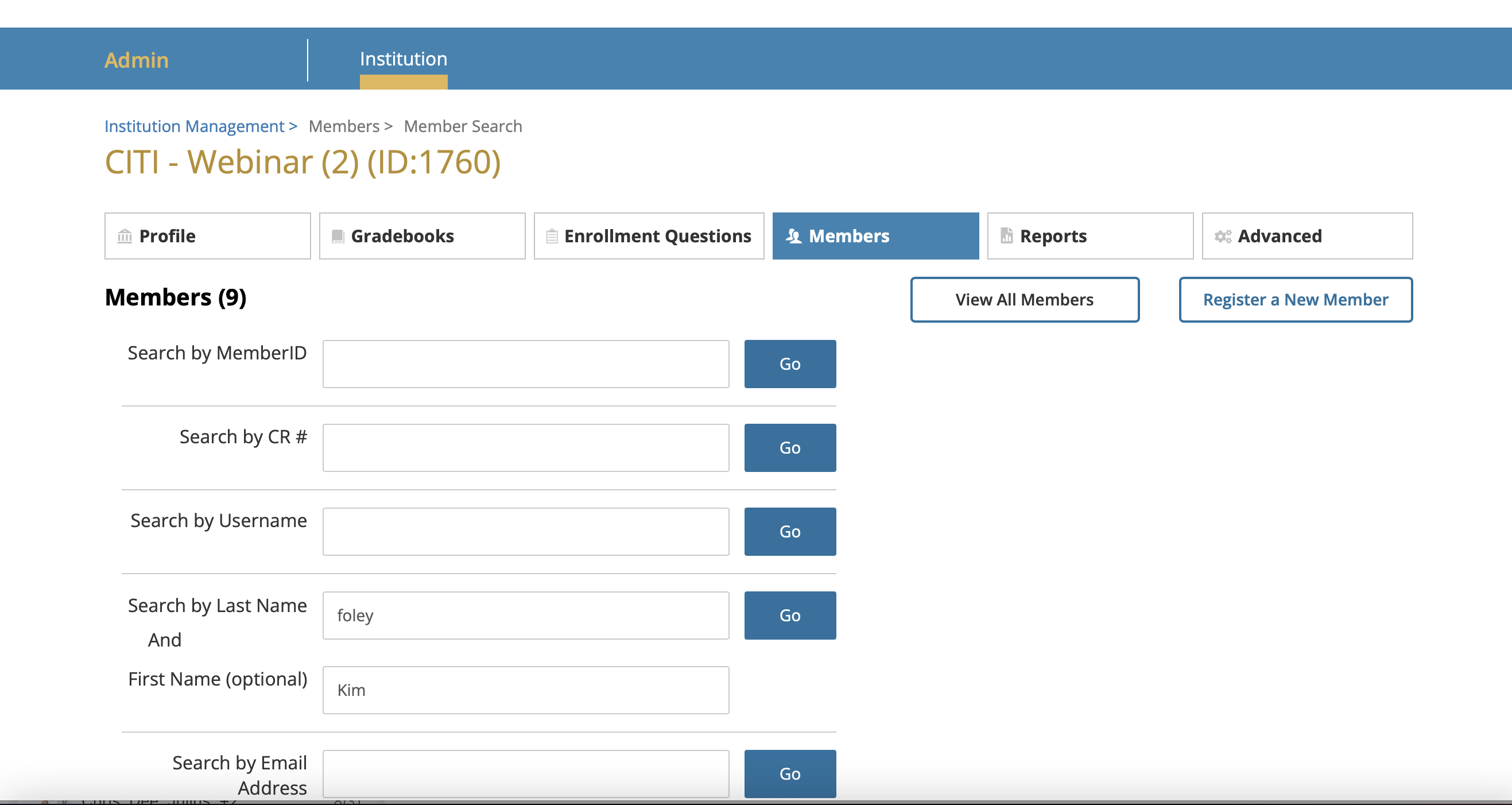1512x805 pixels.
Task: Click the Reports document icon
Action: 1007,235
